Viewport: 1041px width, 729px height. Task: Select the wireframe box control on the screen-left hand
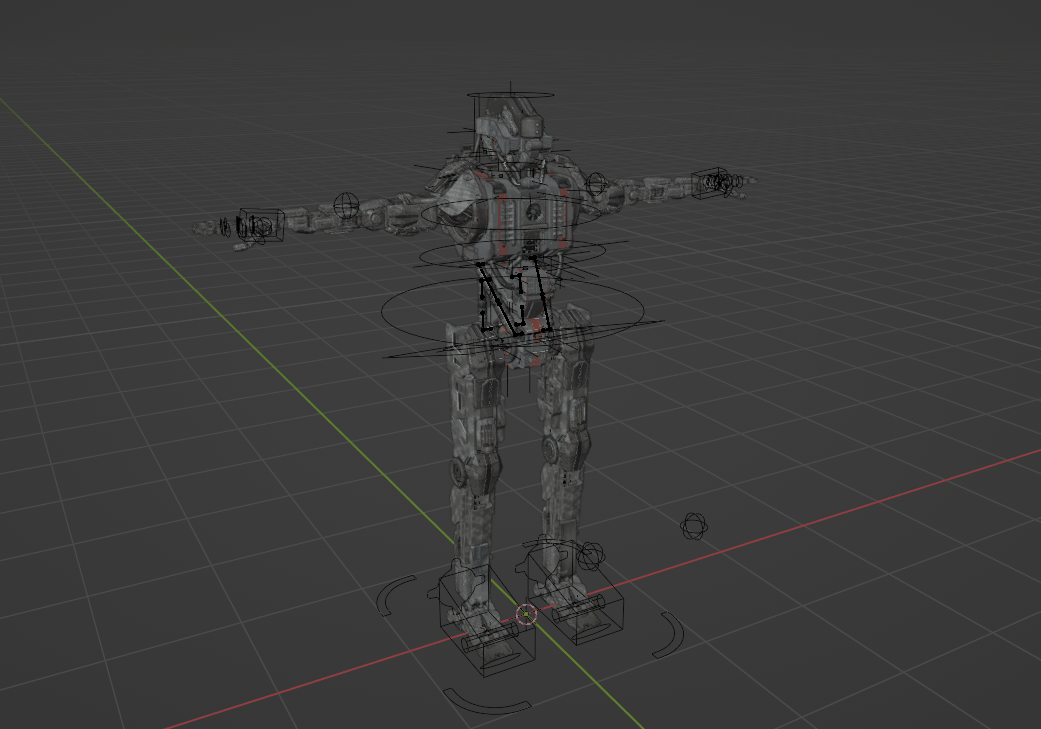[262, 226]
